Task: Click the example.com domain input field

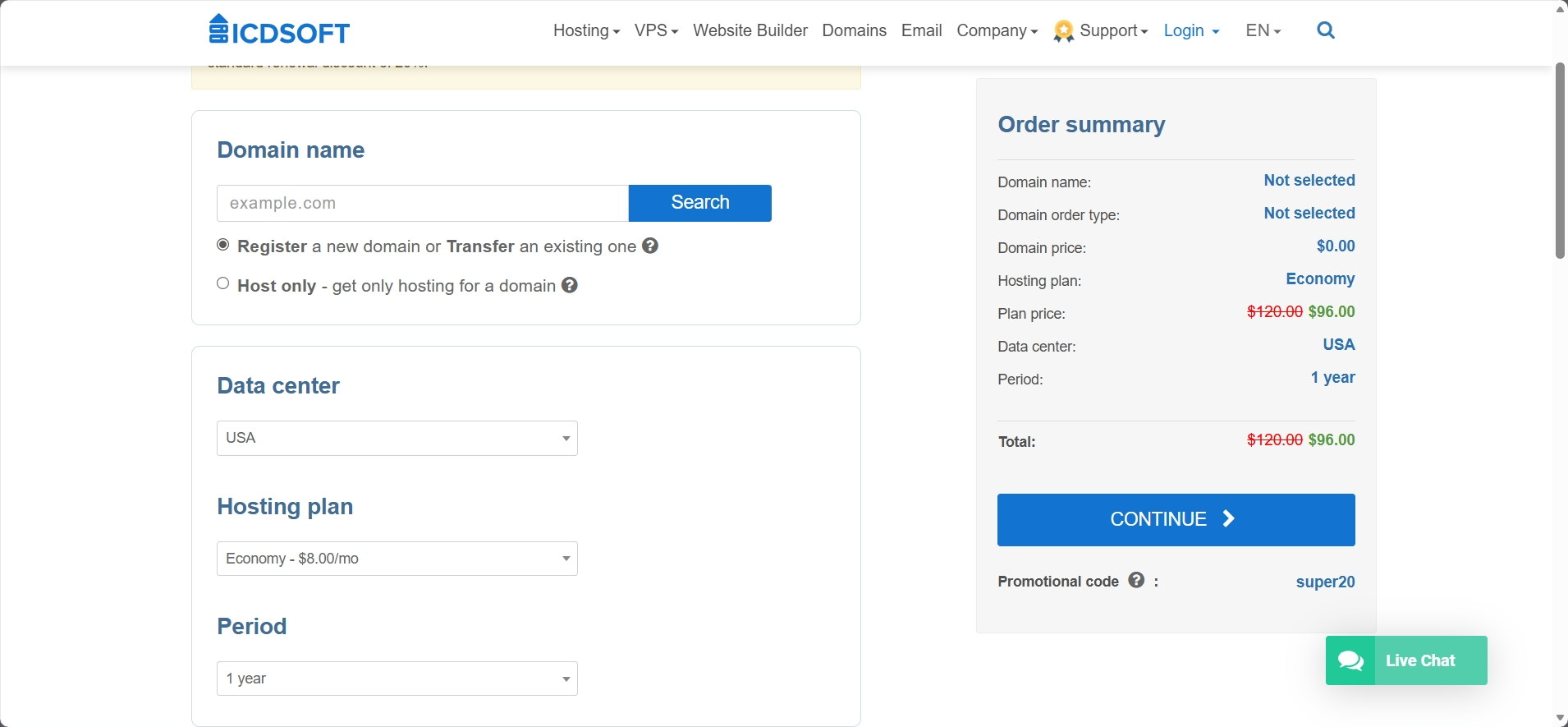Action: click(423, 203)
